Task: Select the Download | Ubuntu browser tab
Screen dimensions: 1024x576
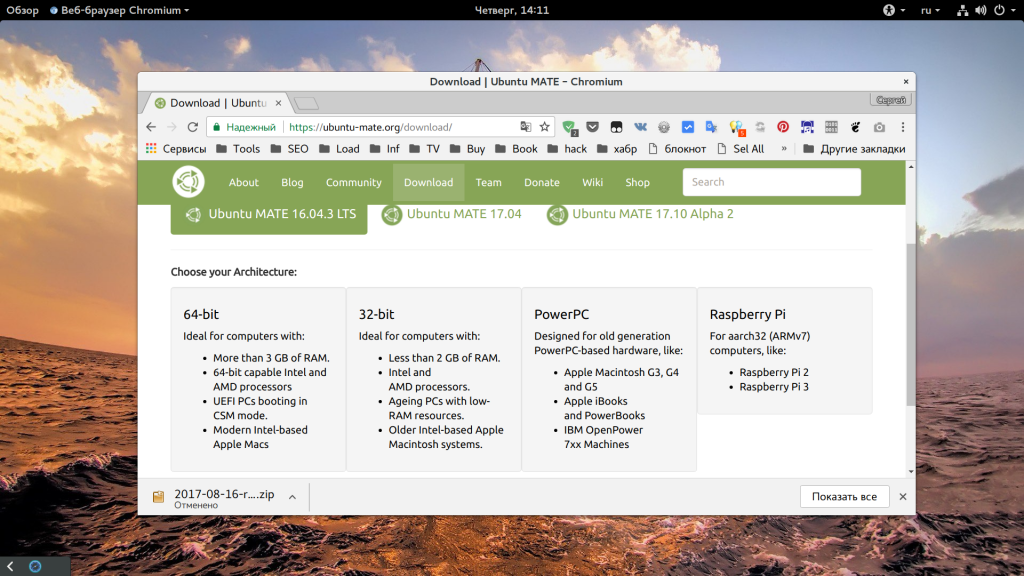Action: click(x=218, y=103)
